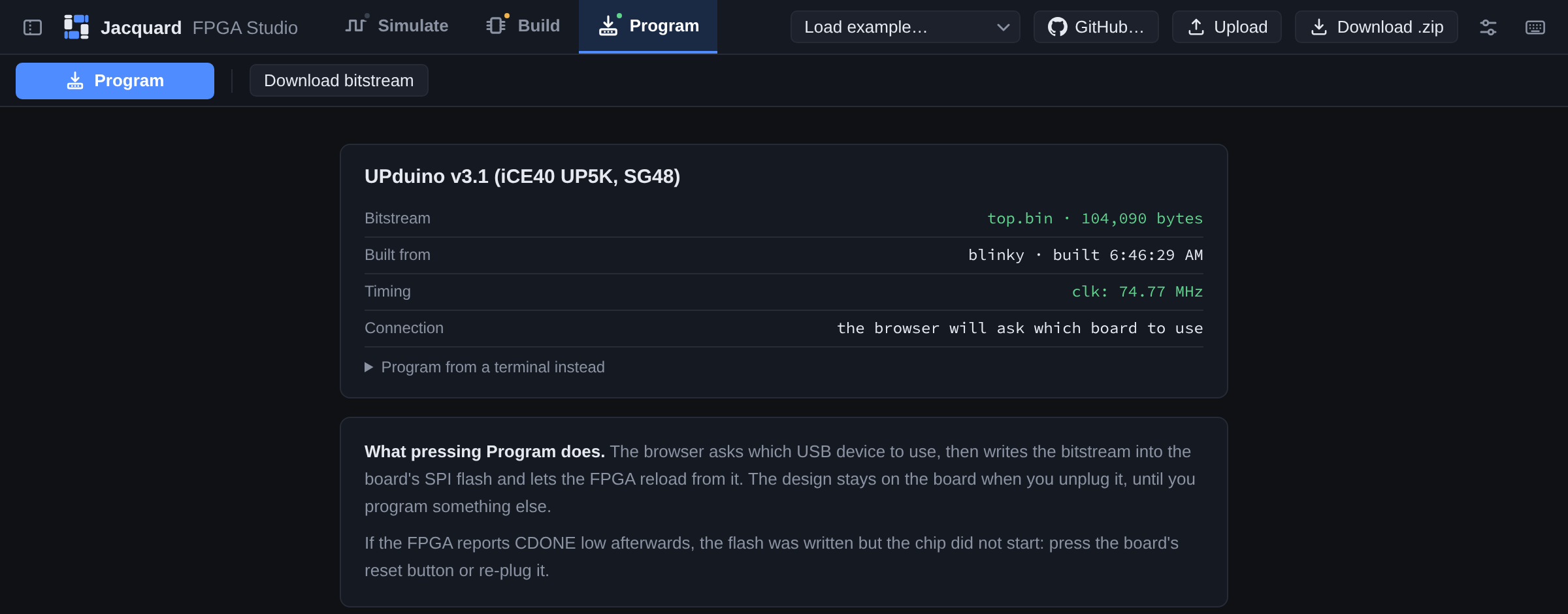Open the keyboard shortcuts icon

click(1535, 27)
